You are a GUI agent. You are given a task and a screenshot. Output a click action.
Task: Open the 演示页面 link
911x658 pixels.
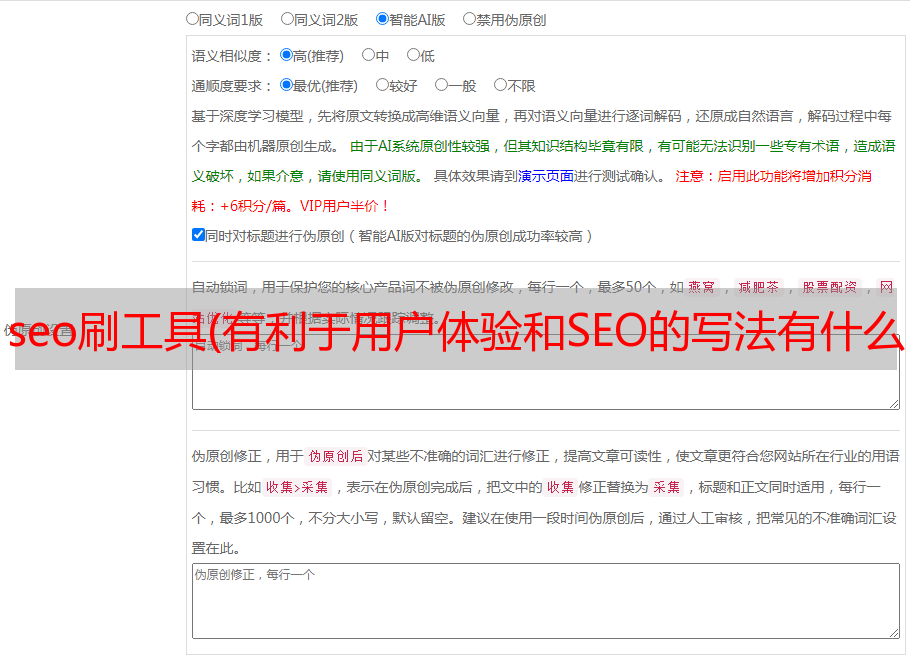click(x=545, y=176)
